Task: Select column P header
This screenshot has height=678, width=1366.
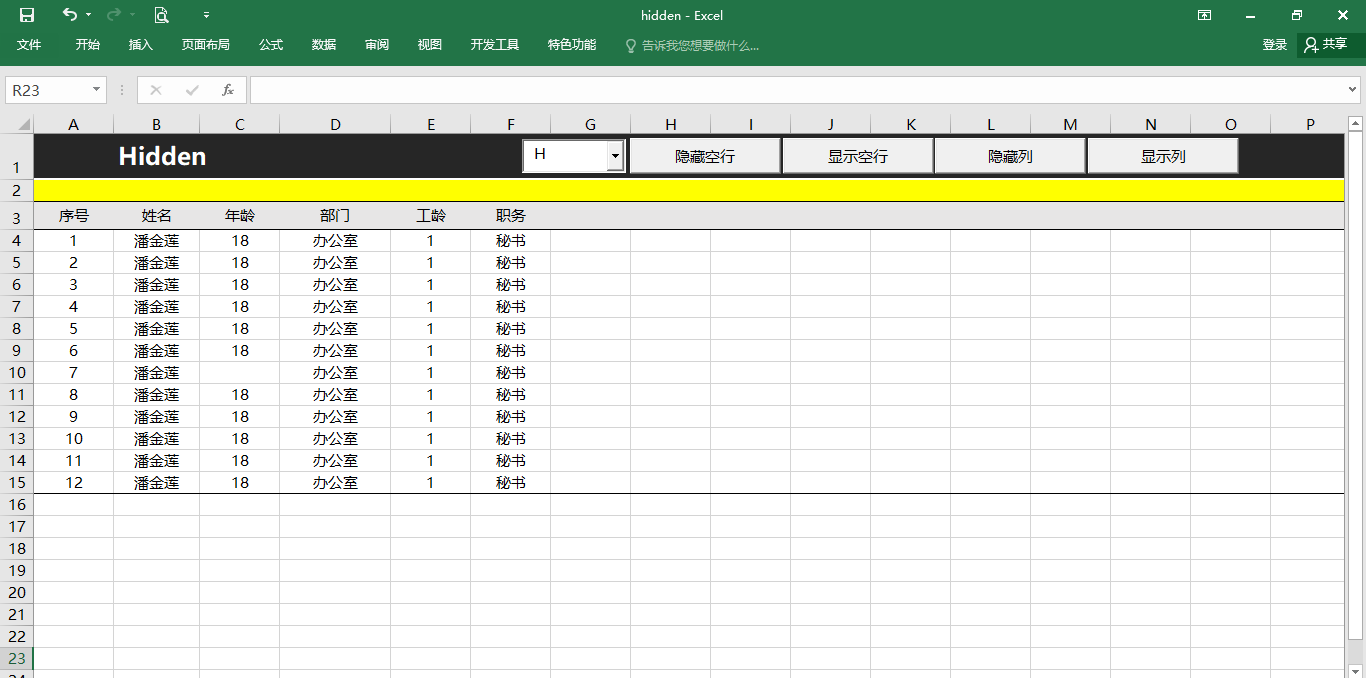Action: pos(1310,125)
